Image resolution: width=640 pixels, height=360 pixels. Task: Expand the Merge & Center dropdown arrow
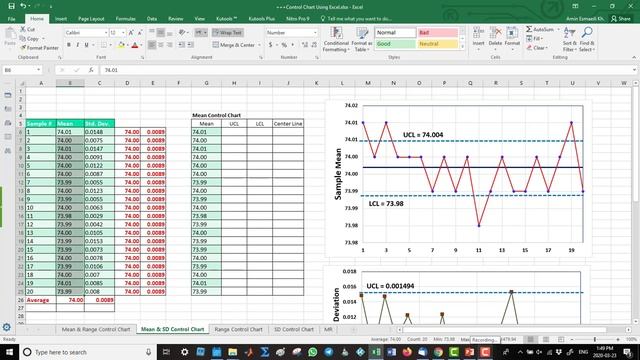pos(259,45)
